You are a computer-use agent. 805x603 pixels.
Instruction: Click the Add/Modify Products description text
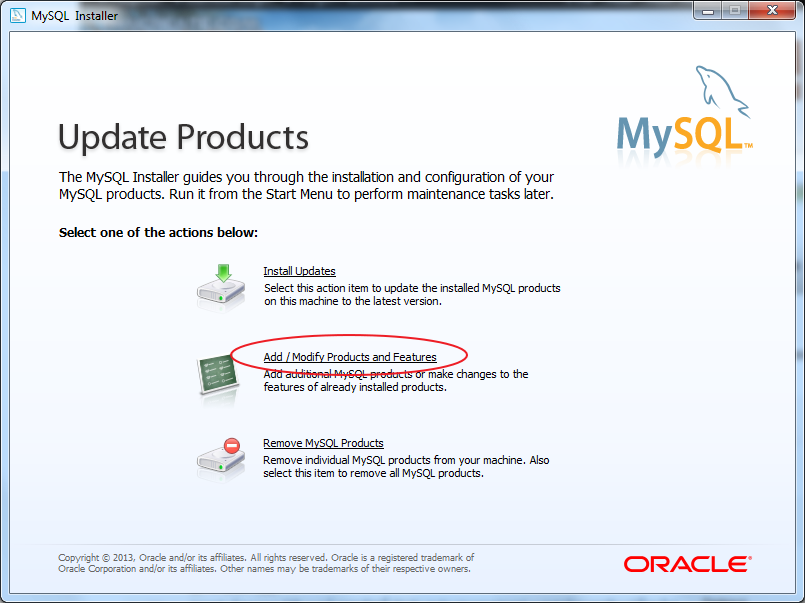coord(396,380)
